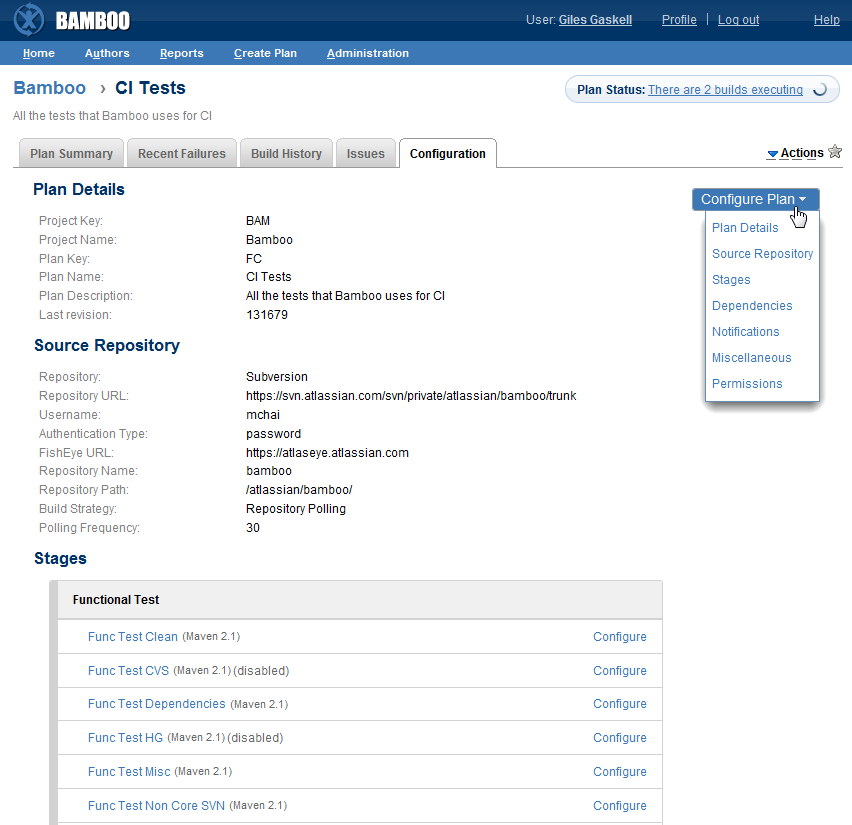Configure the Func Test Dependencies job
The height and width of the screenshot is (825, 852).
pyautogui.click(x=619, y=704)
